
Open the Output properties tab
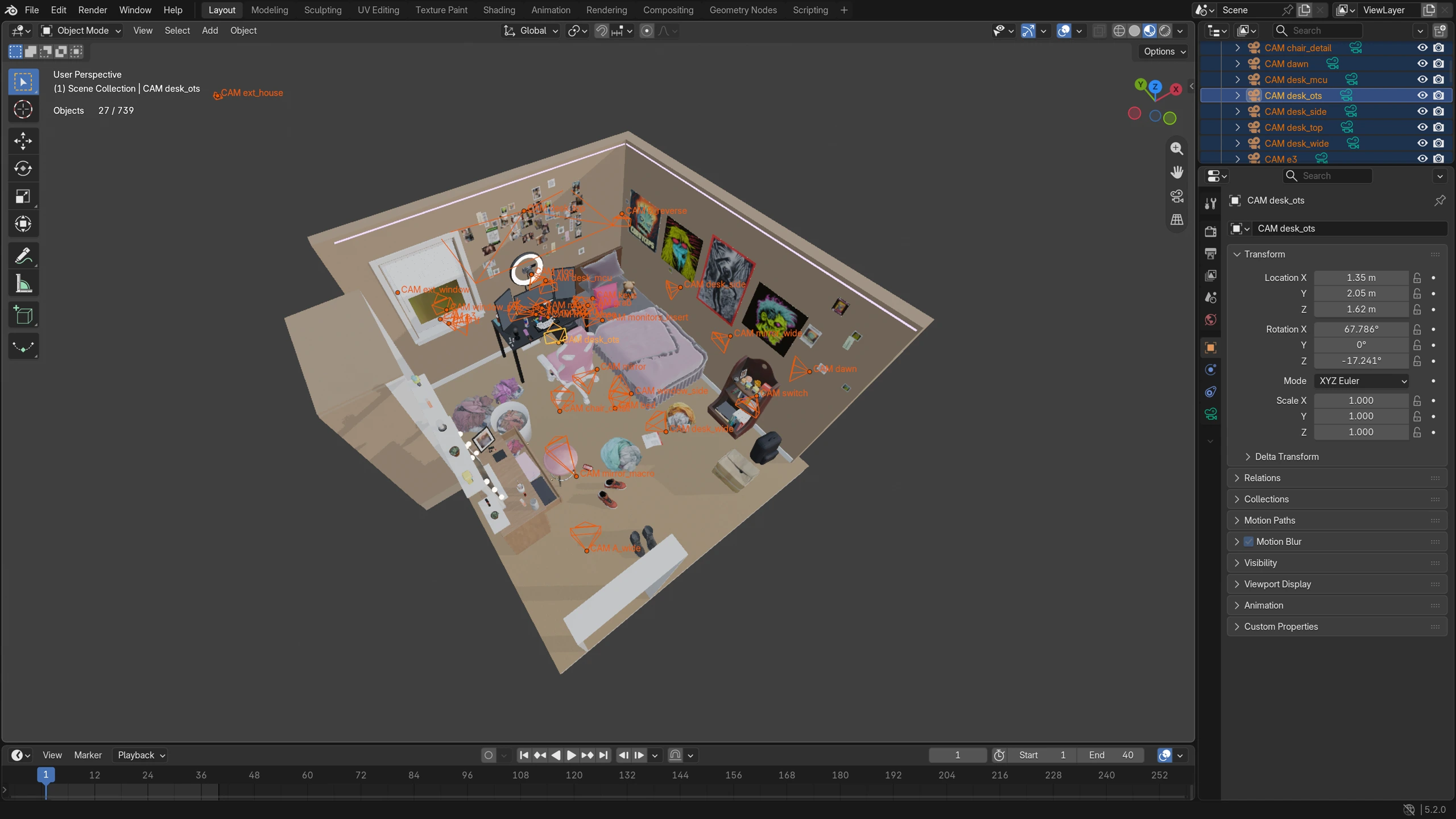point(1211,253)
